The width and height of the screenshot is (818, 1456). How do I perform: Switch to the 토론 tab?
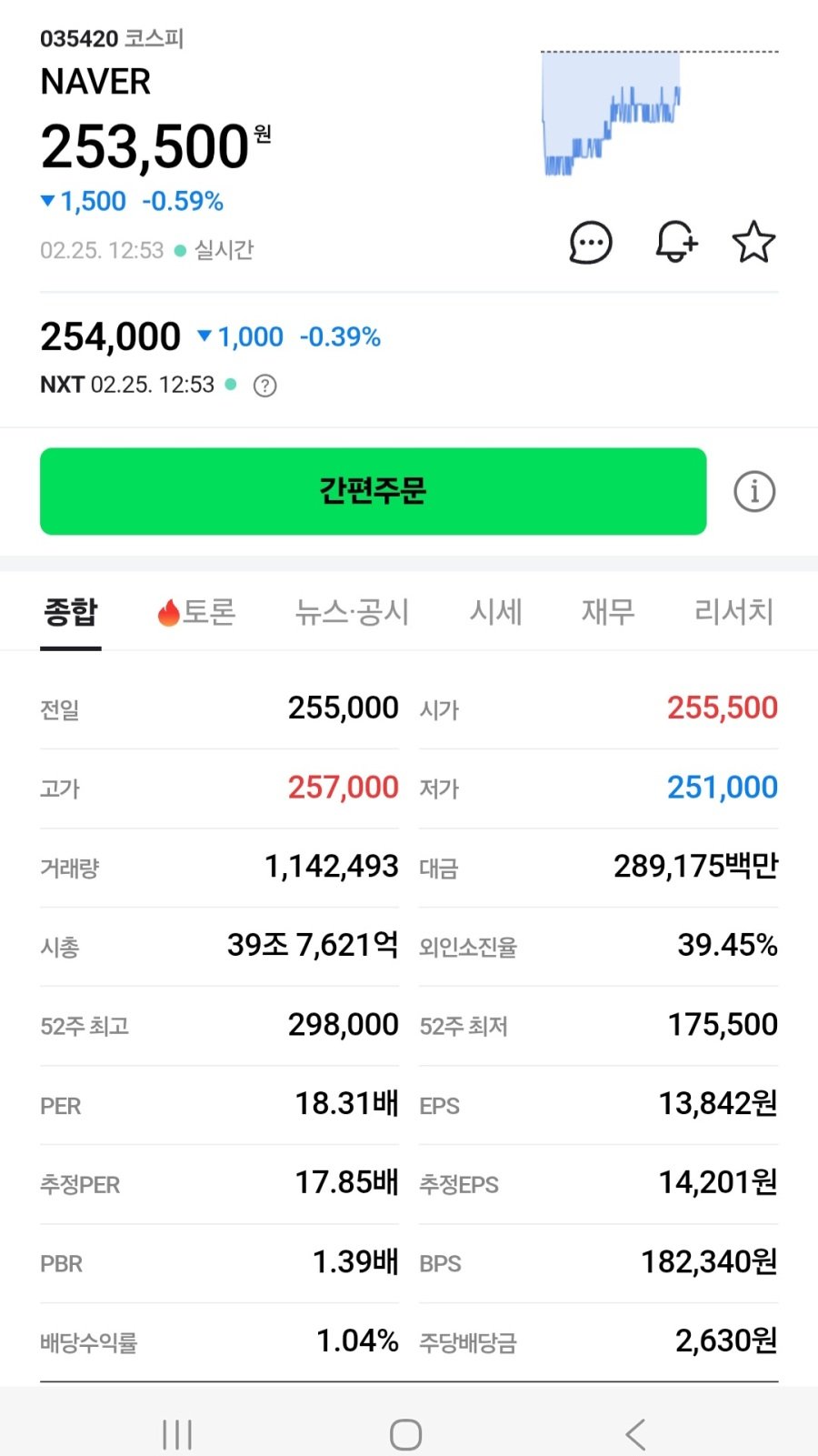pyautogui.click(x=197, y=612)
